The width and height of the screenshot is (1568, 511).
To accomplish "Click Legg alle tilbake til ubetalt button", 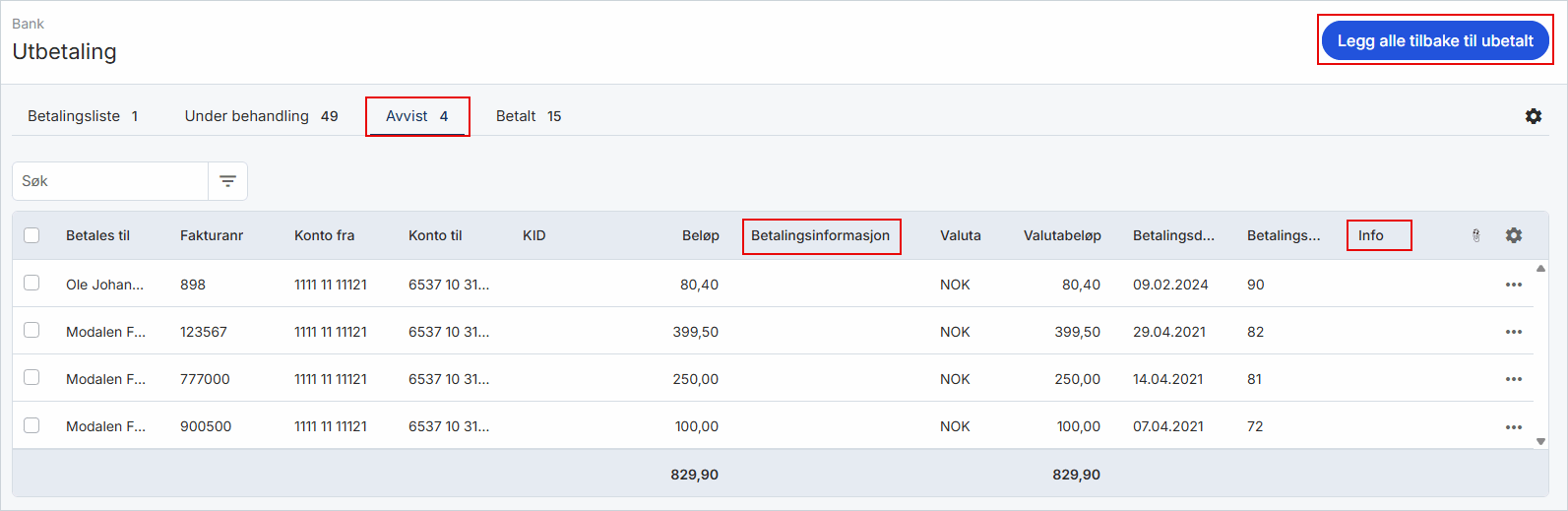I will coord(1435,40).
